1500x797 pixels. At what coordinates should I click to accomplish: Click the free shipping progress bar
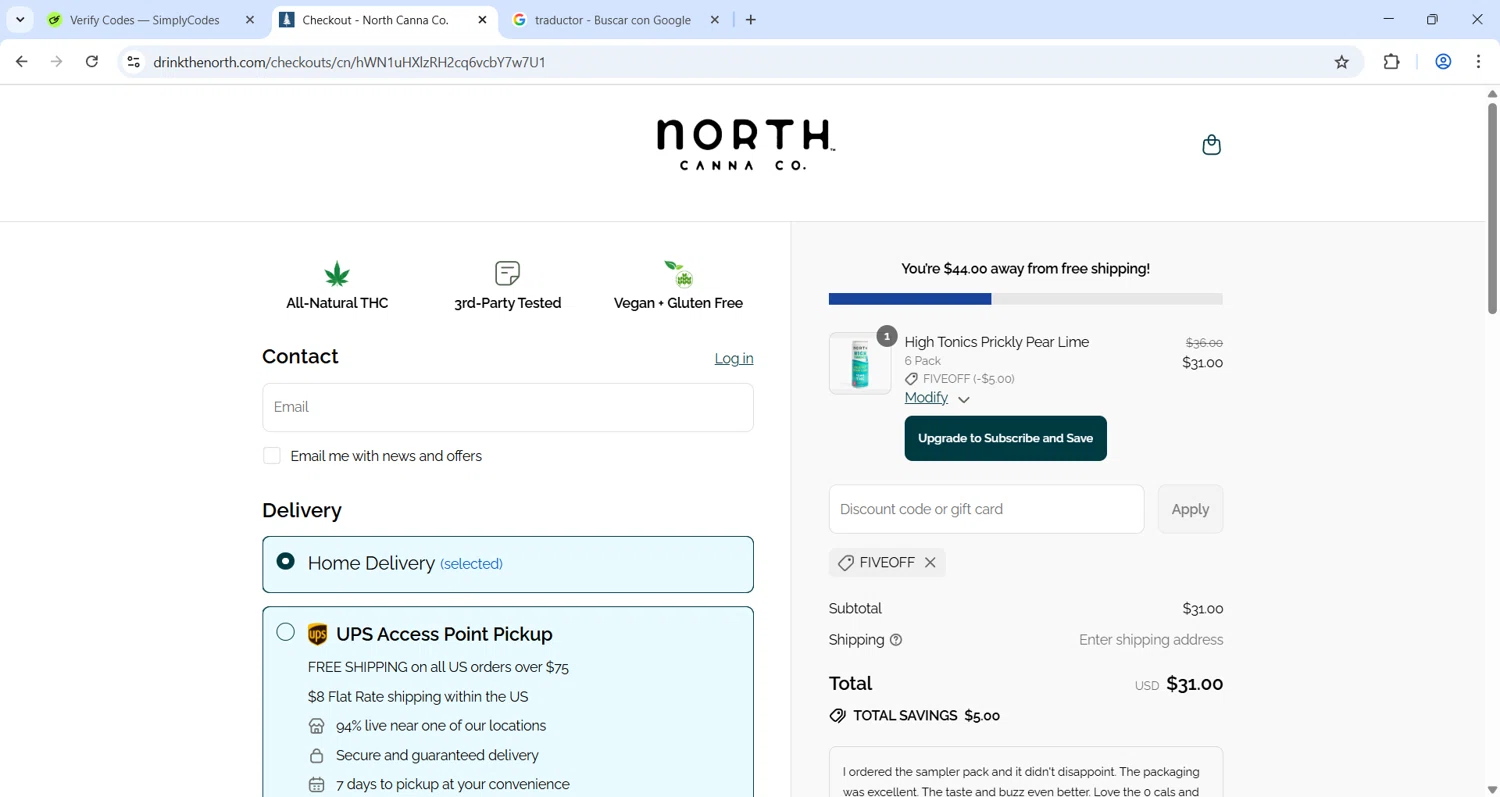click(x=1025, y=299)
